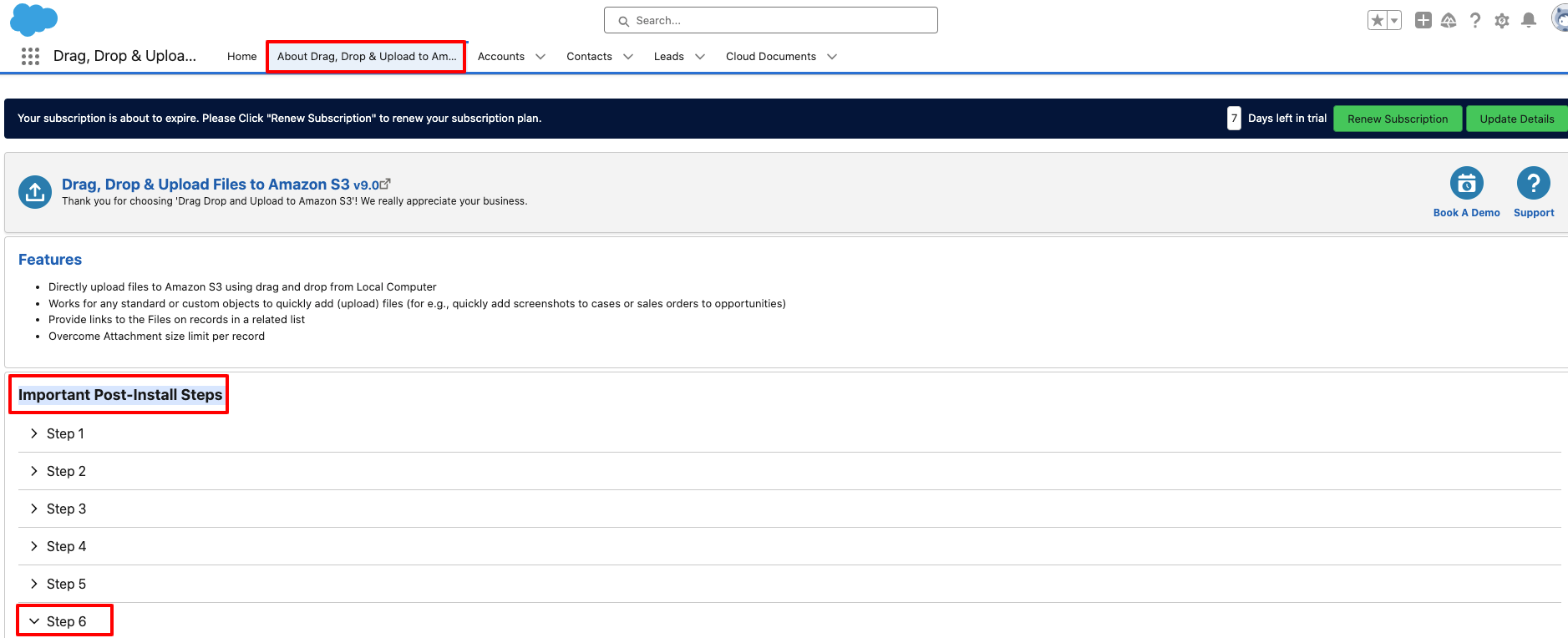Open the Favorites star icon
Screen dimensions: 1568x638
[x=1378, y=20]
